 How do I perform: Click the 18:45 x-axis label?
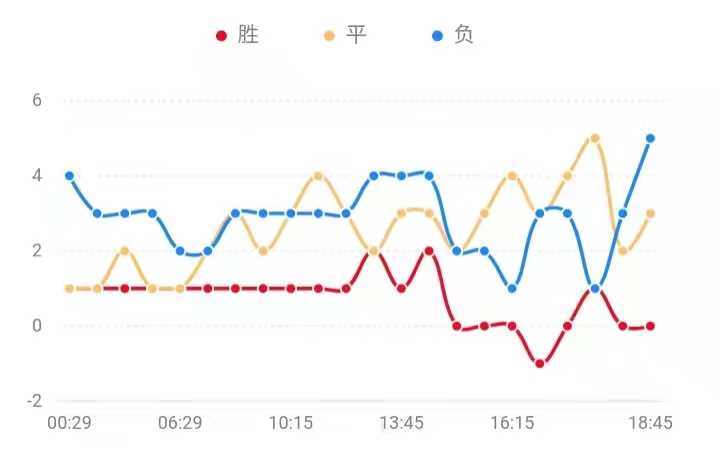650,423
